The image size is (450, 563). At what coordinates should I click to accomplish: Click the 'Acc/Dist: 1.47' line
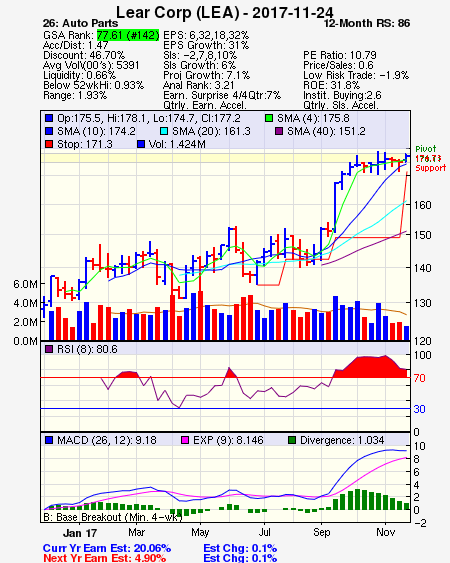click(x=75, y=45)
